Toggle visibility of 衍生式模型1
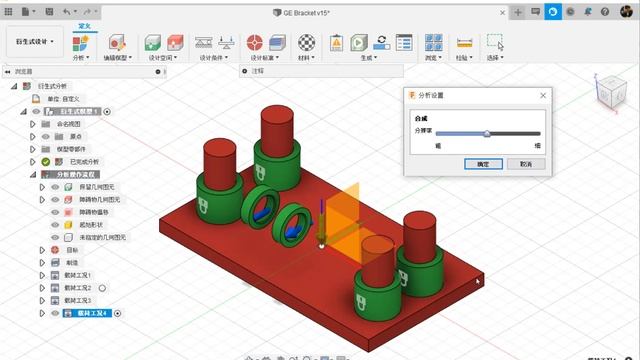 pyautogui.click(x=36, y=111)
